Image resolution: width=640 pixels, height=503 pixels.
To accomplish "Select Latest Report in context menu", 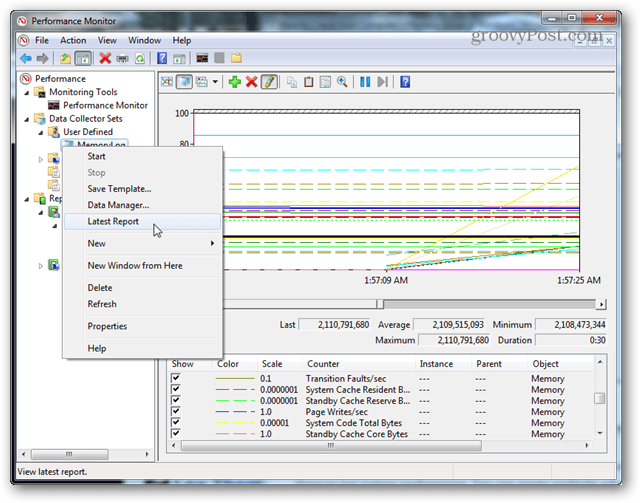I will coord(142,221).
